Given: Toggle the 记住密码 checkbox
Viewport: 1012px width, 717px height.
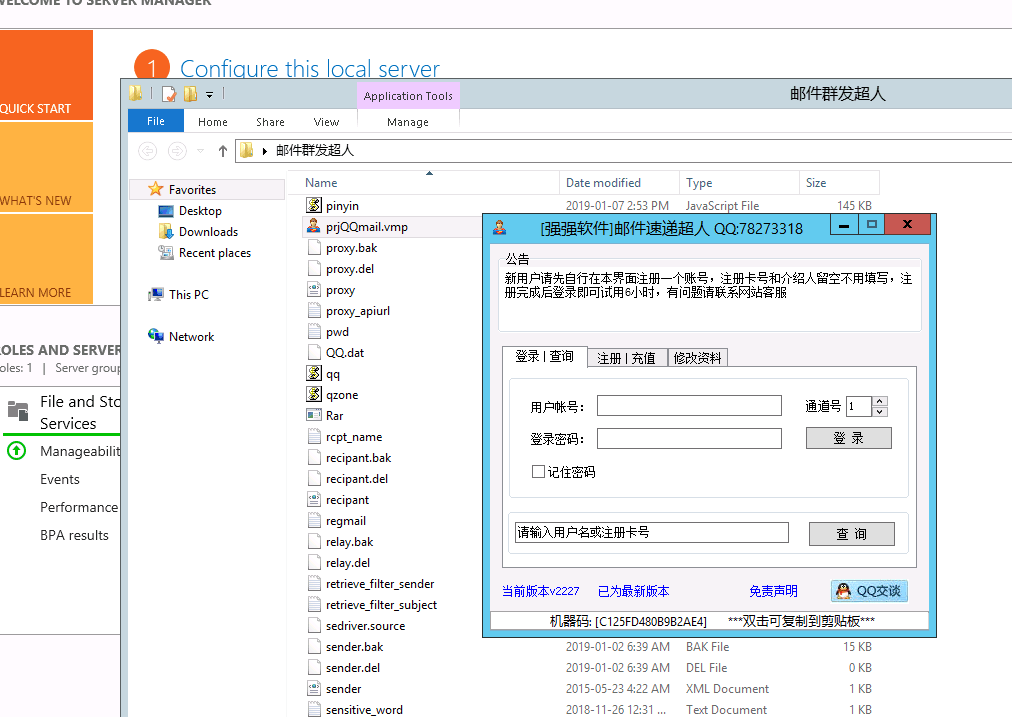Looking at the screenshot, I should (x=538, y=471).
